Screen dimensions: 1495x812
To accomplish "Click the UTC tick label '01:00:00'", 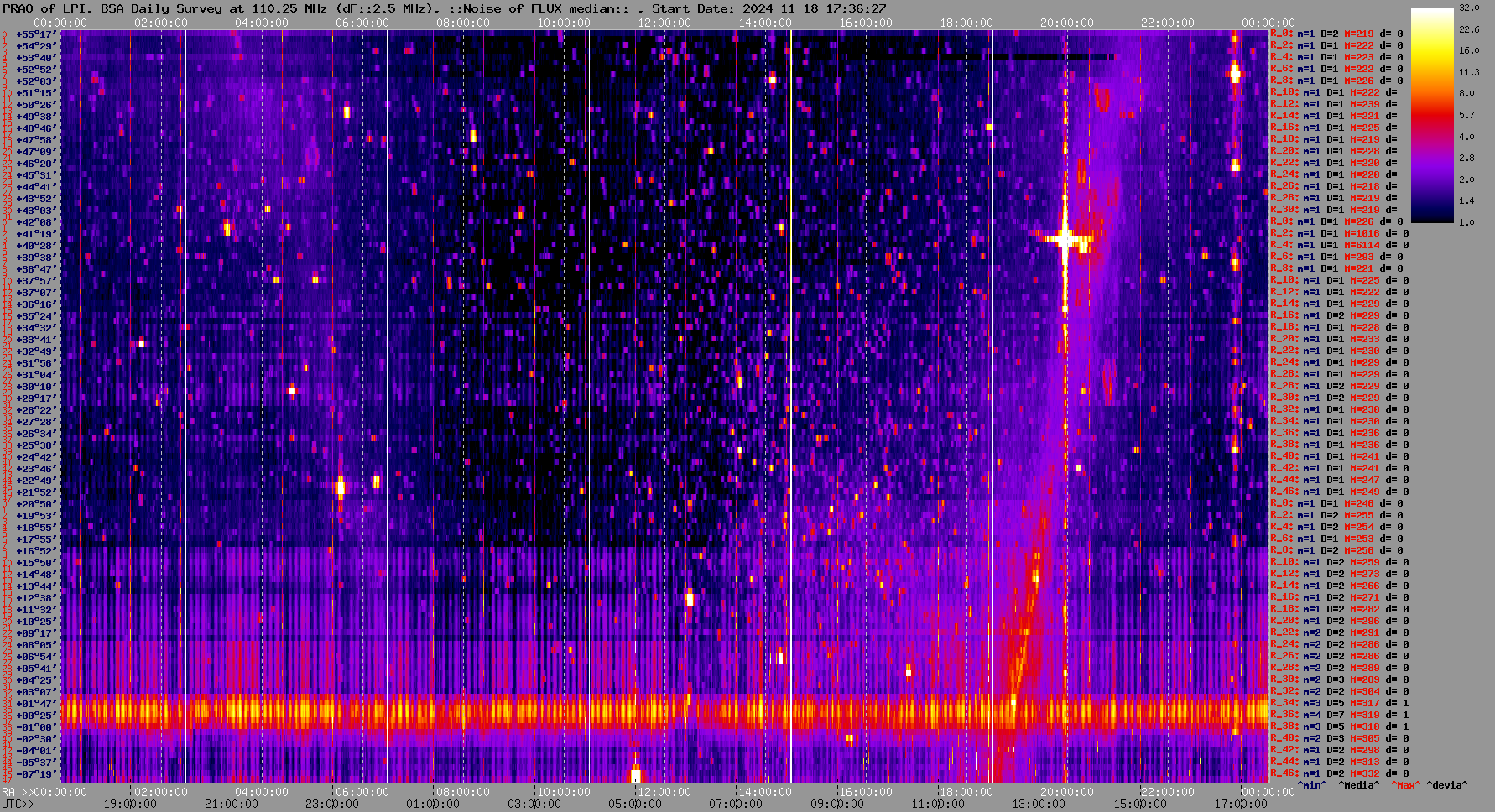I will 432,804.
